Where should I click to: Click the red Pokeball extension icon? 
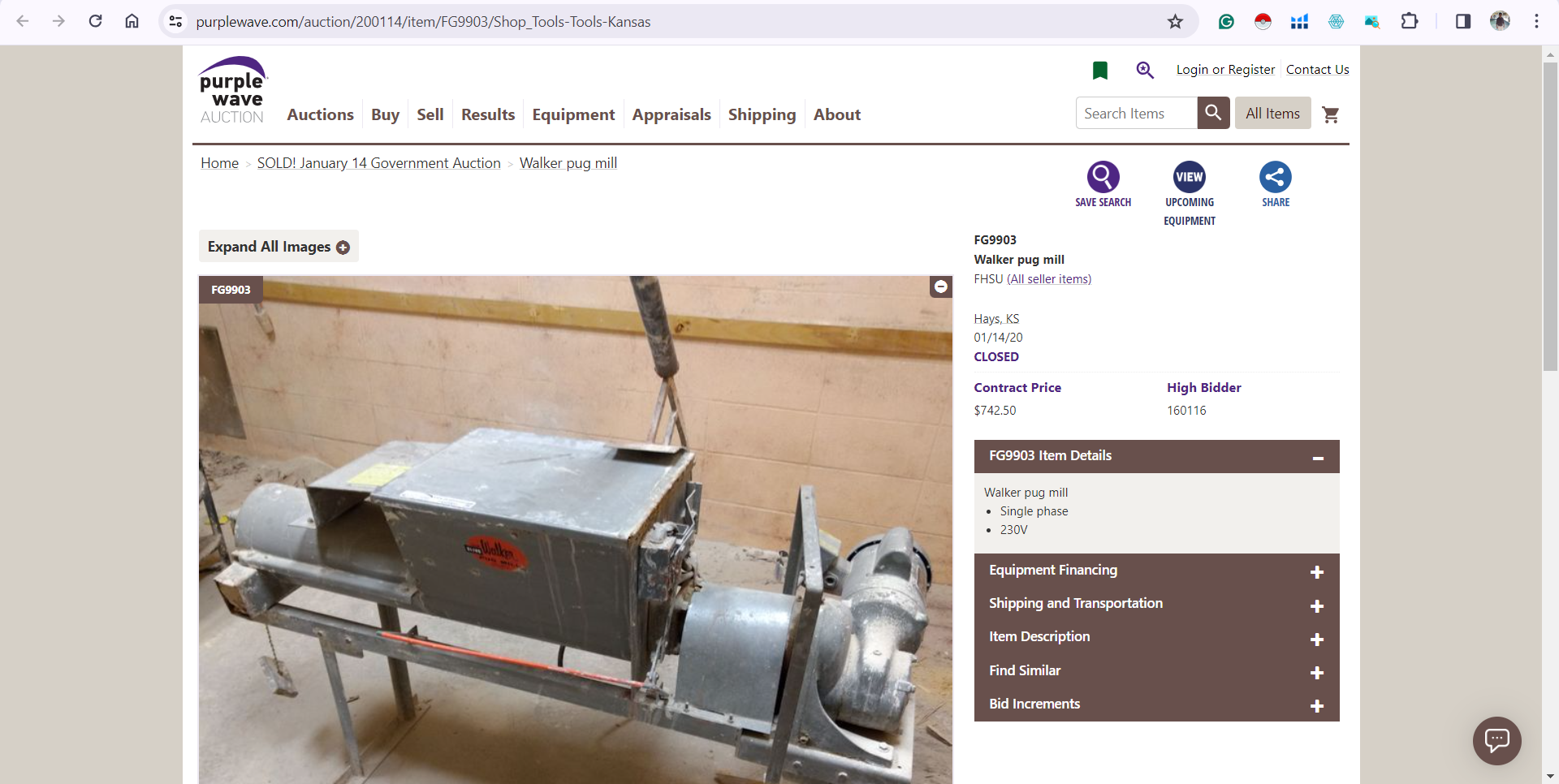point(1263,22)
